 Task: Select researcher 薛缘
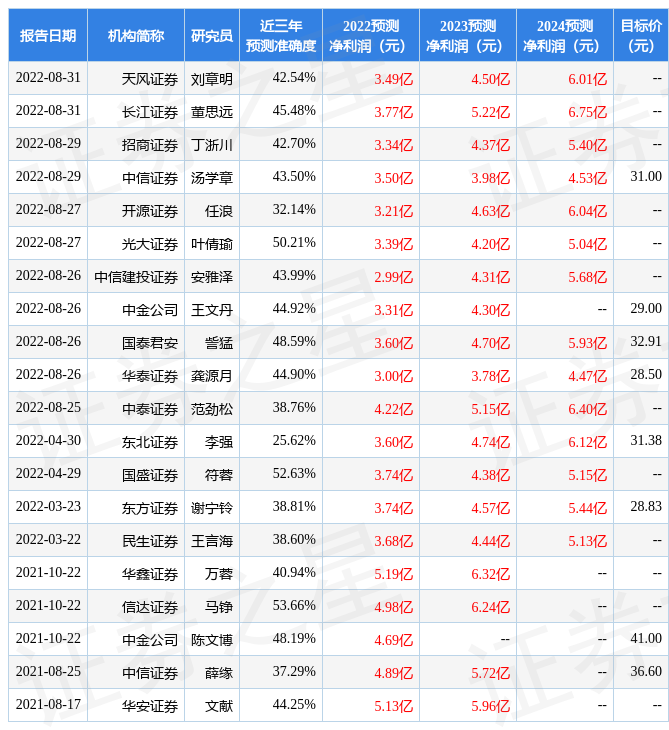219,674
